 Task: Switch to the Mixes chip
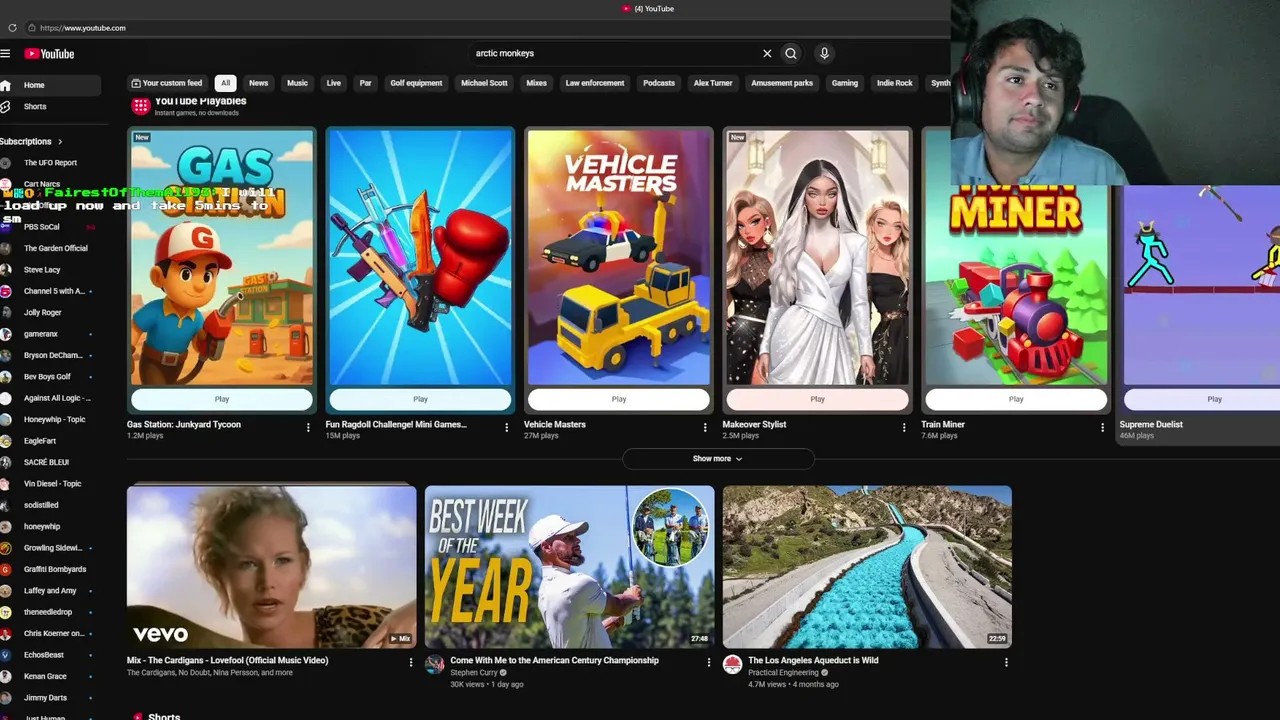pyautogui.click(x=536, y=83)
